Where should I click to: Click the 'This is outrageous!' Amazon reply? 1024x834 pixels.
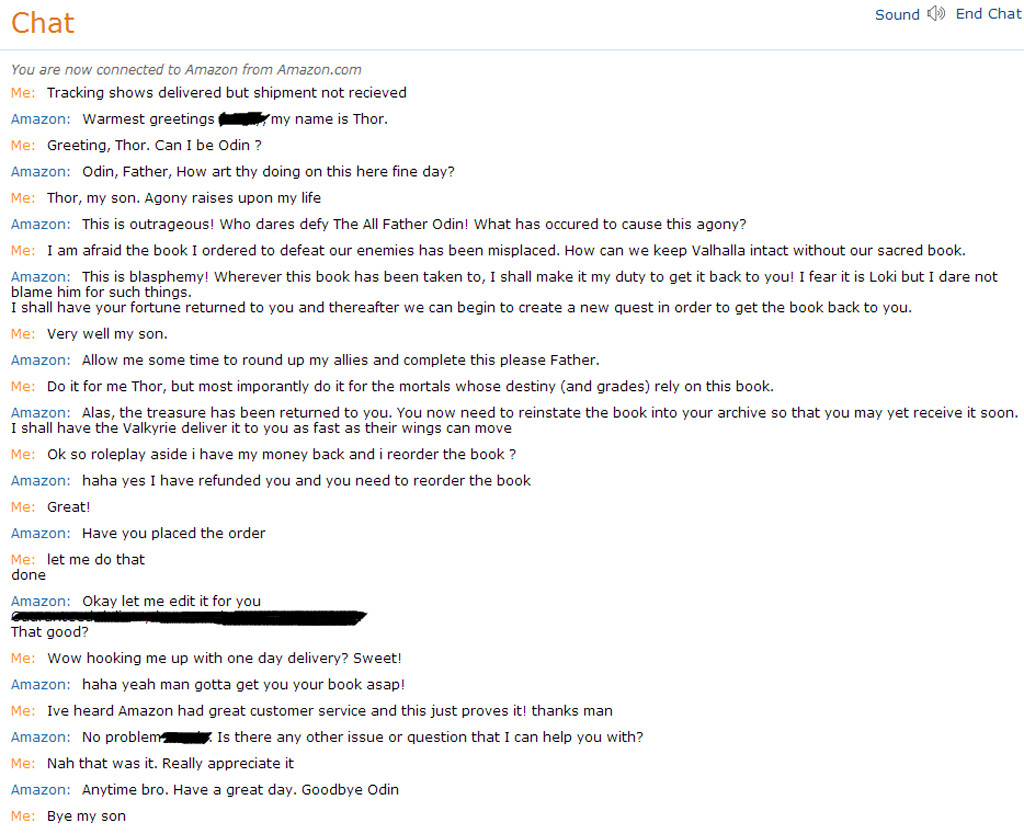tap(414, 224)
